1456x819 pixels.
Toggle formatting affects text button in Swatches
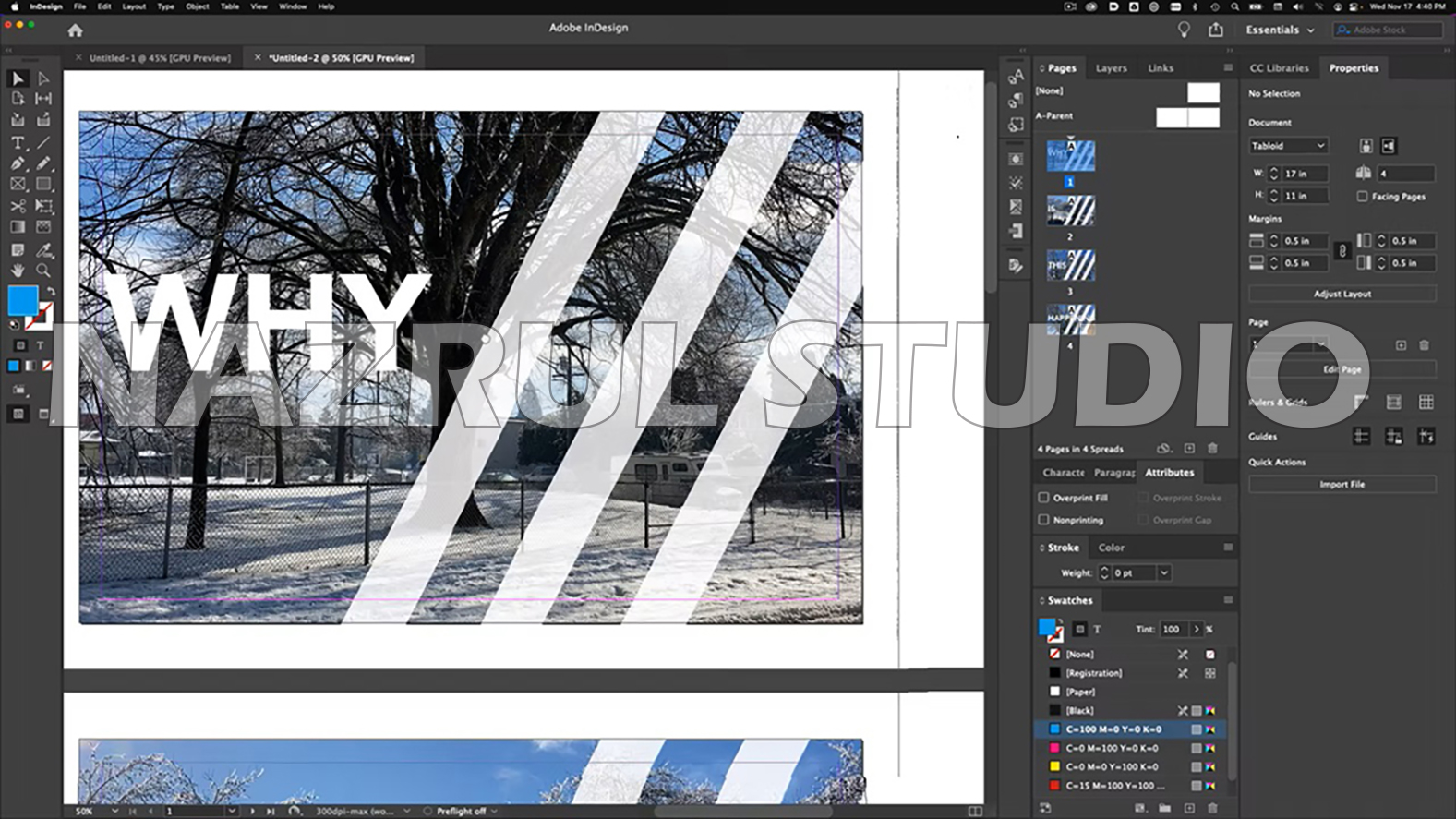(x=1097, y=630)
